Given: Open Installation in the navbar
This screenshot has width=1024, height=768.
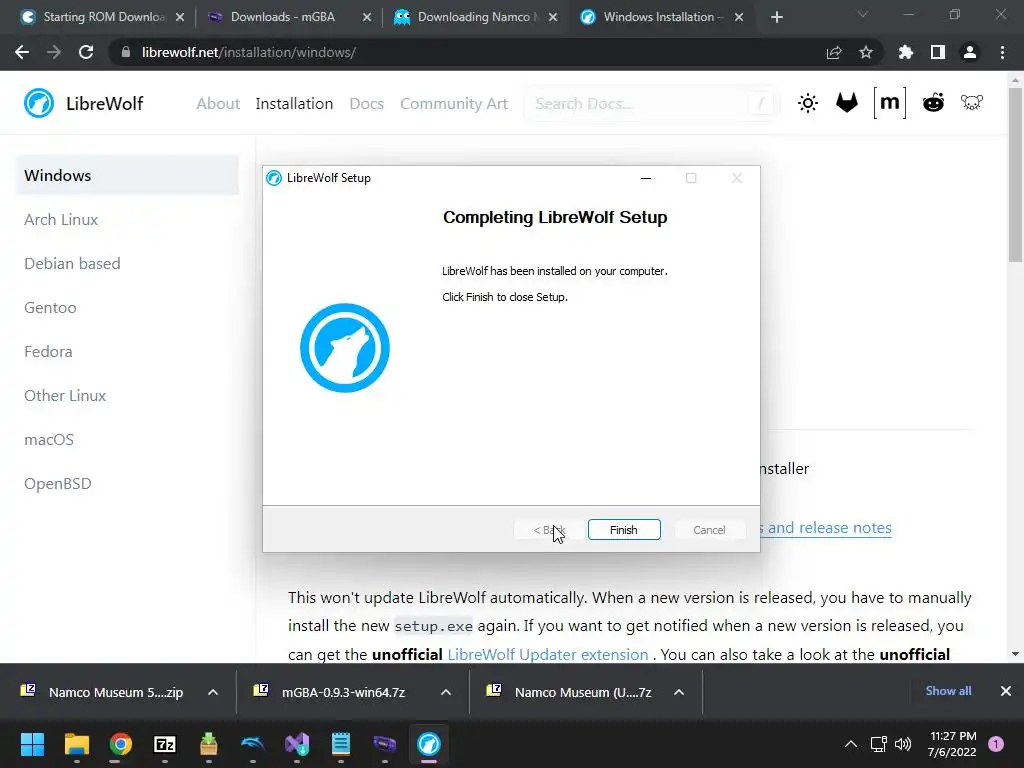Looking at the screenshot, I should pos(294,103).
